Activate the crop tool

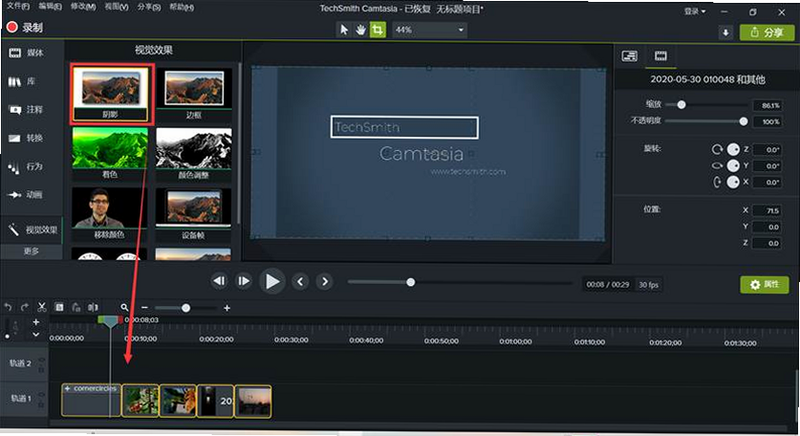coord(378,30)
